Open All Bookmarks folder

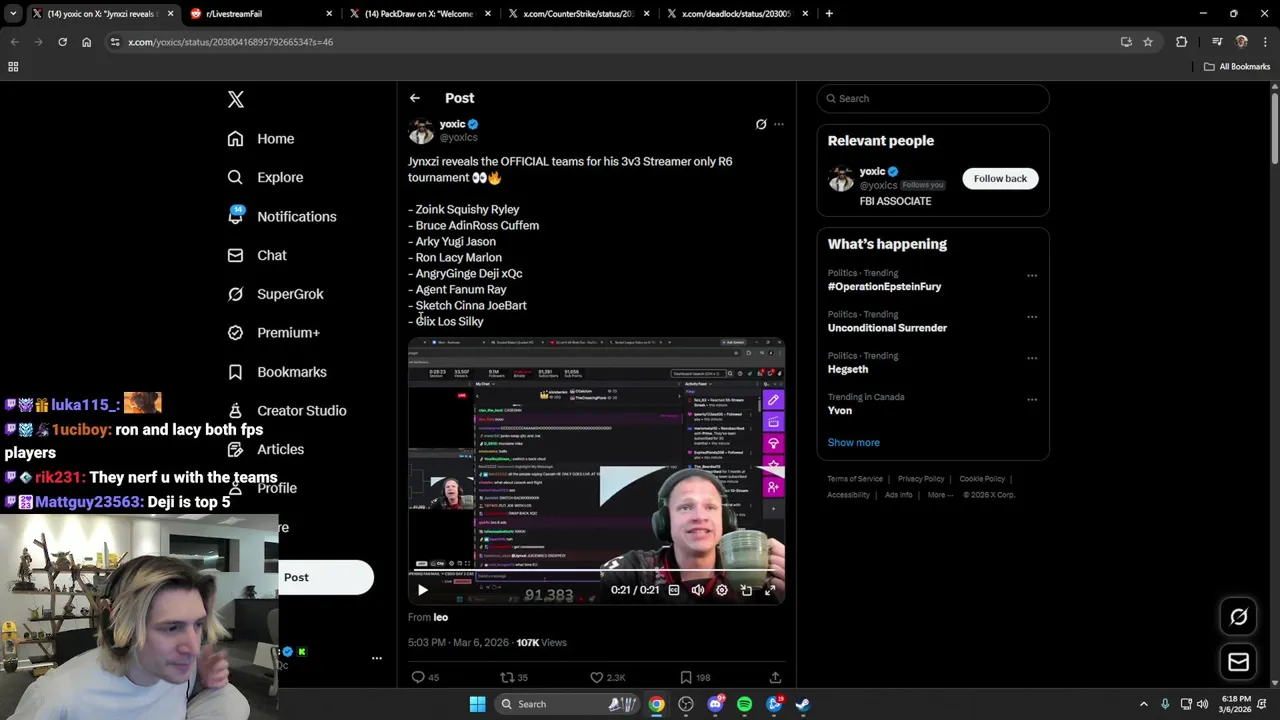(1237, 67)
